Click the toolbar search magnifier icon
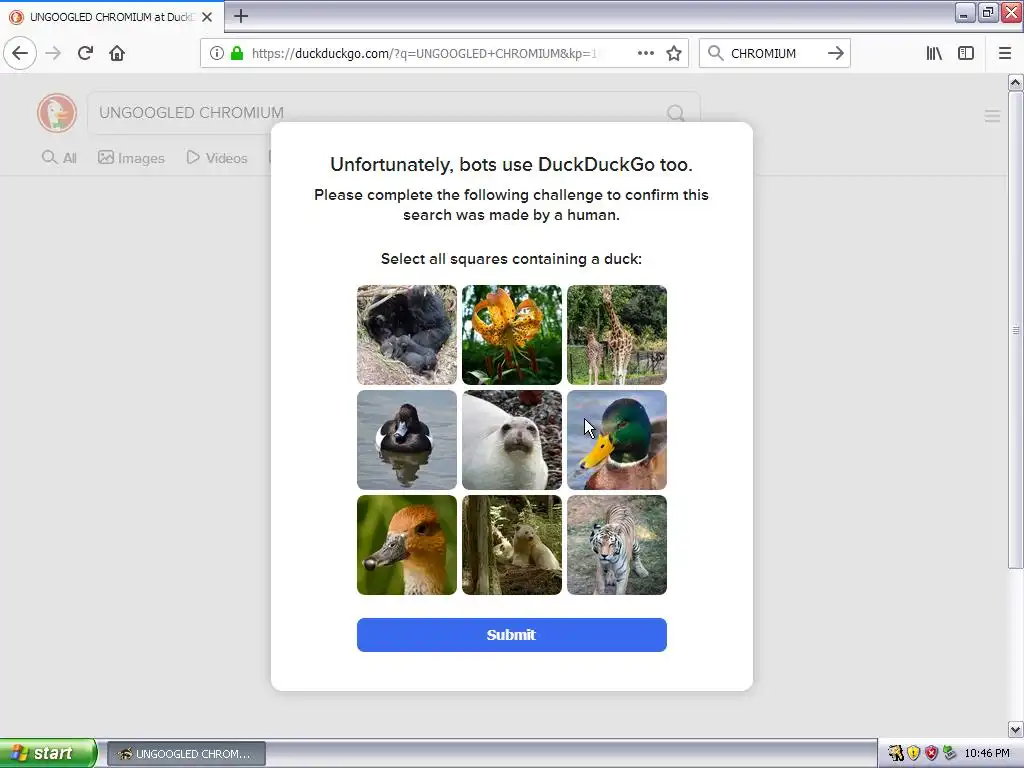 coord(716,53)
